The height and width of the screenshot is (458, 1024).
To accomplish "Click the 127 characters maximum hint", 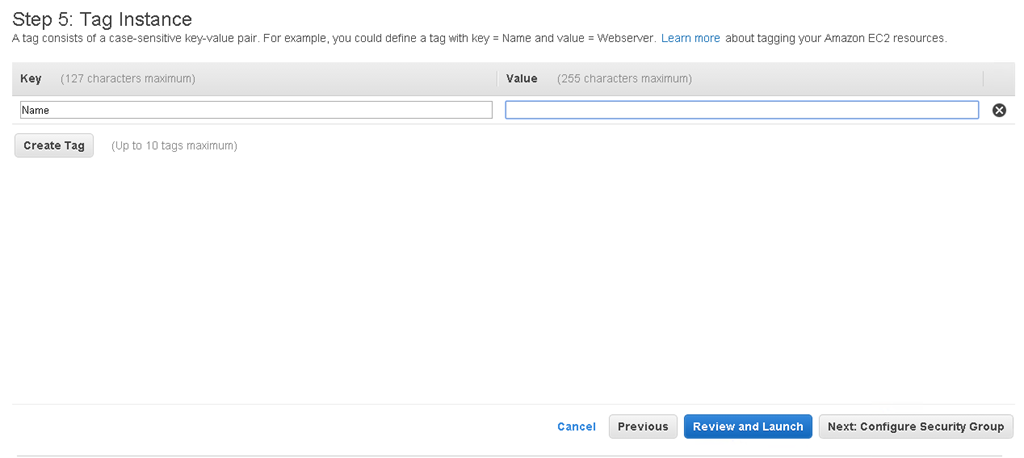I will [x=127, y=78].
